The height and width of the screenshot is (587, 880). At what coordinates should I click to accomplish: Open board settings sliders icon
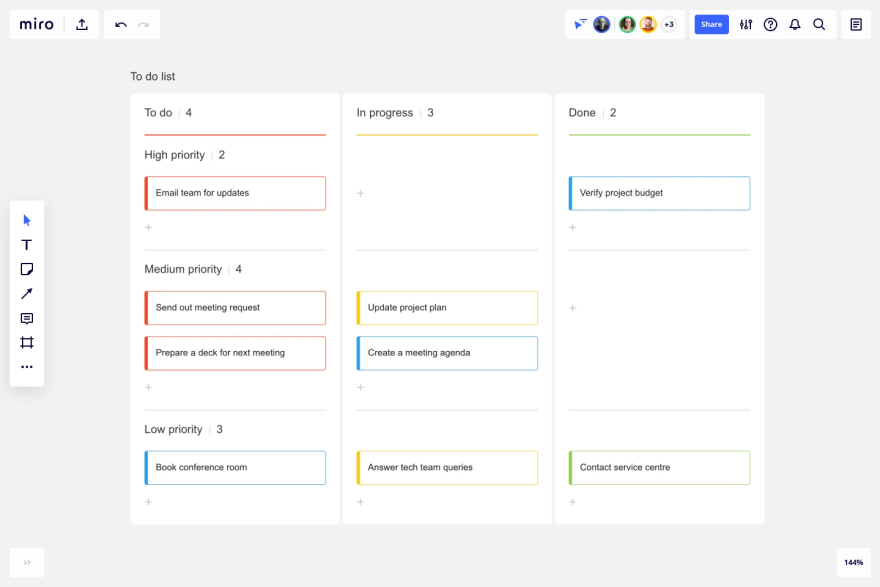(746, 24)
